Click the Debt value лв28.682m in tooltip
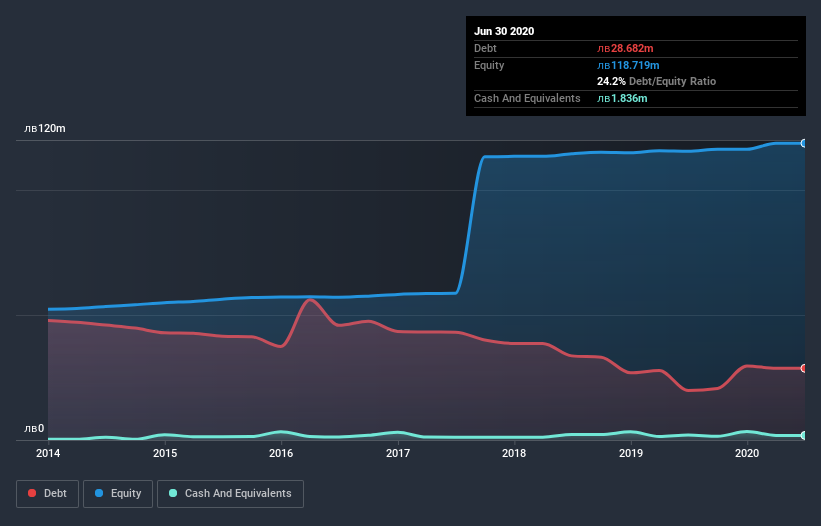Image resolution: width=821 pixels, height=526 pixels. (625, 48)
